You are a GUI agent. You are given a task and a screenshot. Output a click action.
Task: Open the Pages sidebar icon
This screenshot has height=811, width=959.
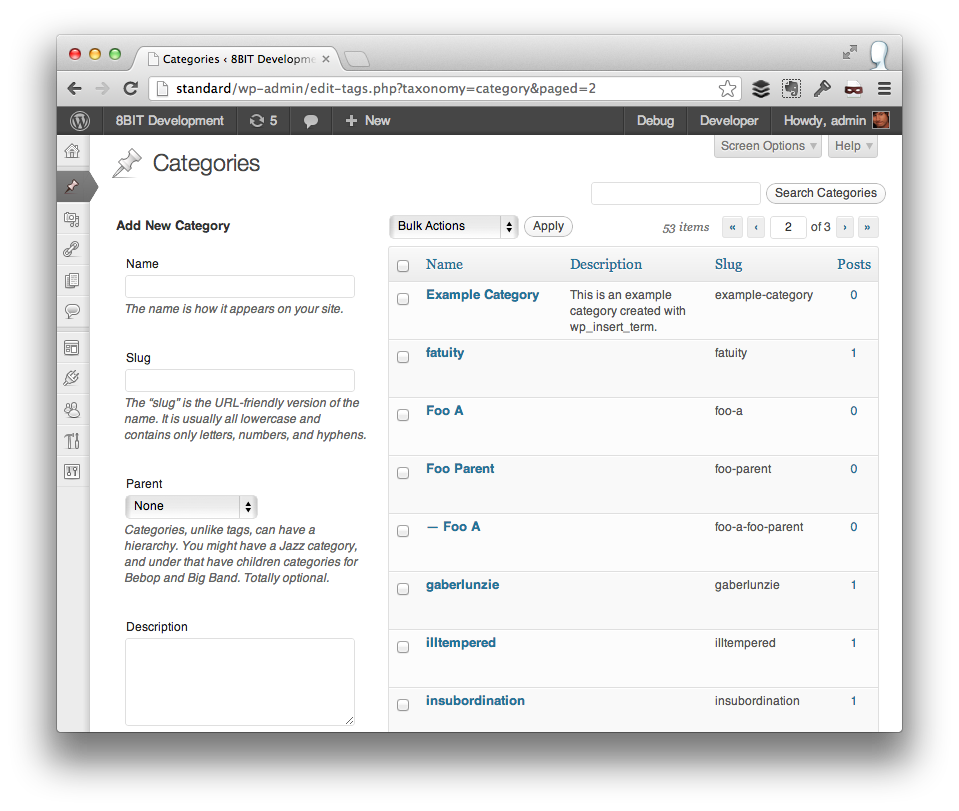pos(72,280)
